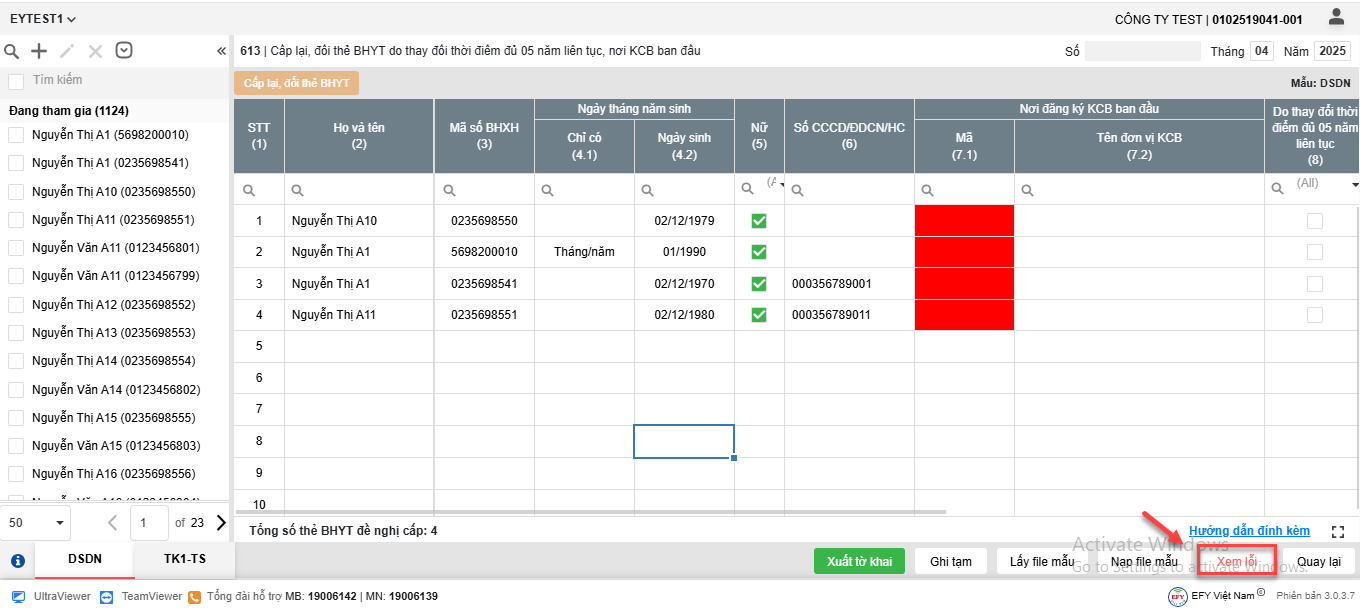Open the Hướng dẫn đính kèm link

1249,531
